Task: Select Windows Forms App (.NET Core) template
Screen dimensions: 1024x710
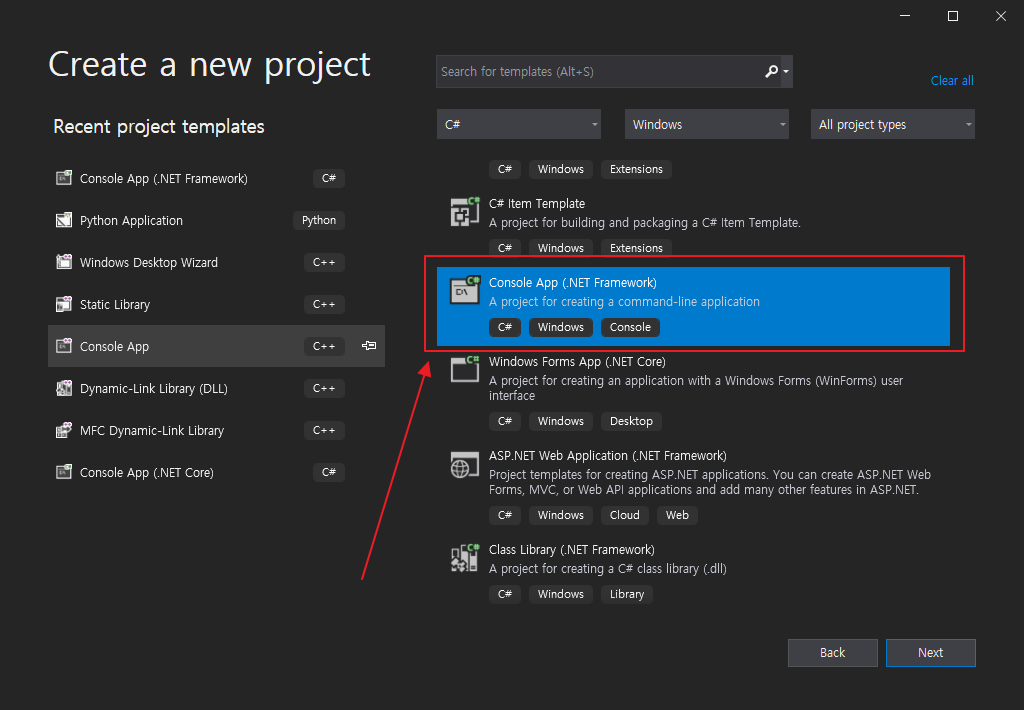Action: point(694,391)
